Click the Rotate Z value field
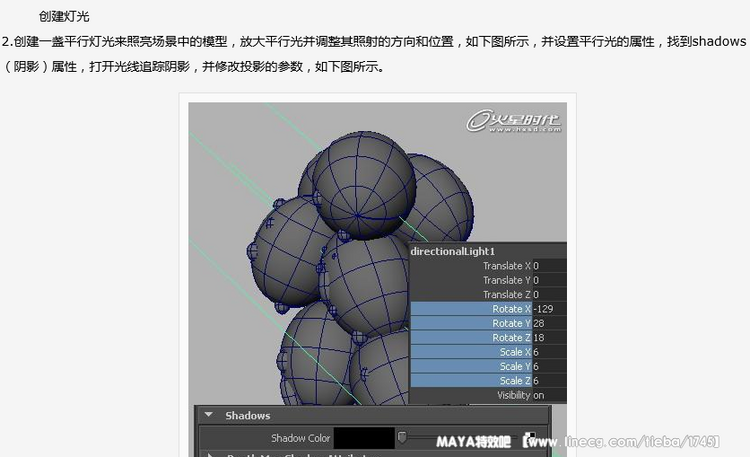The height and width of the screenshot is (457, 750). (x=549, y=338)
